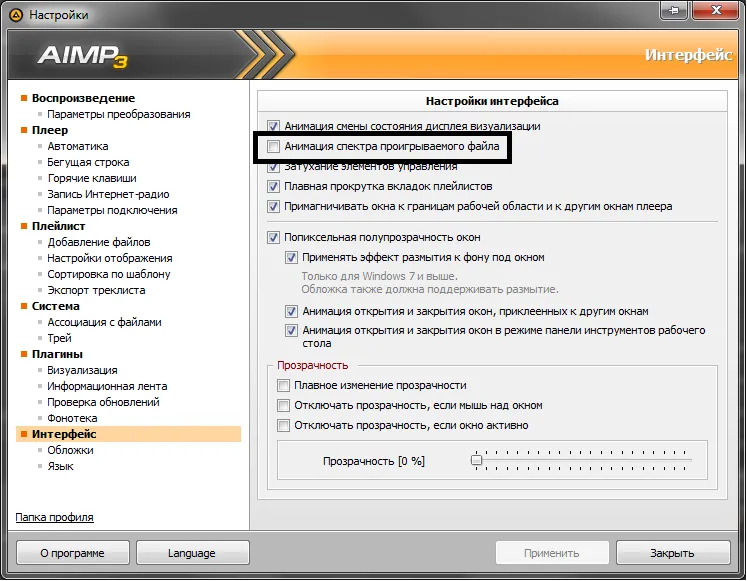
Task: Toggle animation in desktop toolbar mode checkbox
Action: [292, 331]
